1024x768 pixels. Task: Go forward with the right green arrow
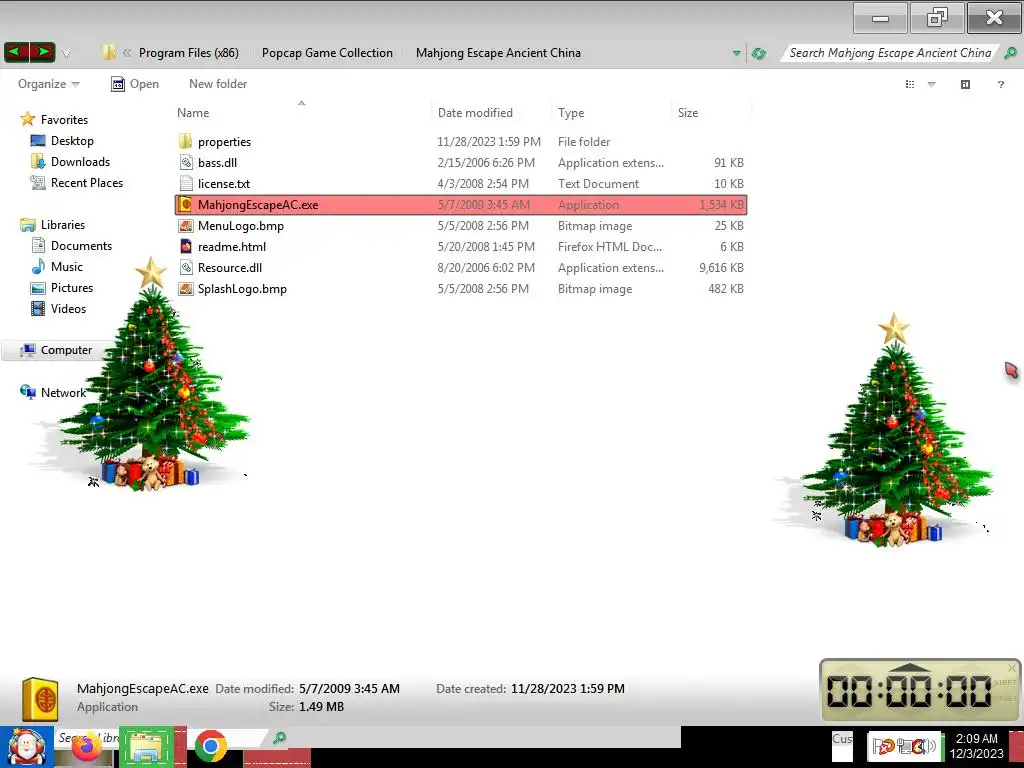(x=42, y=52)
